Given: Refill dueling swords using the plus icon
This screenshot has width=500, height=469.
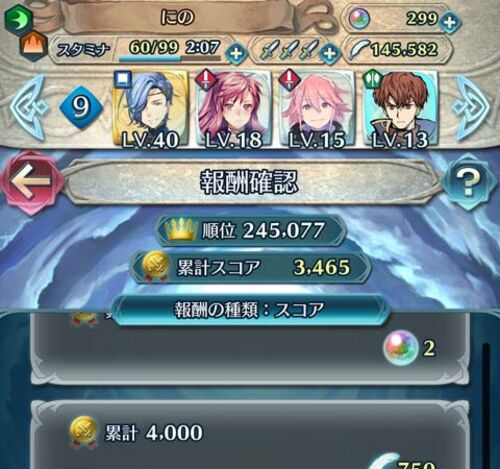Looking at the screenshot, I should coord(329,53).
